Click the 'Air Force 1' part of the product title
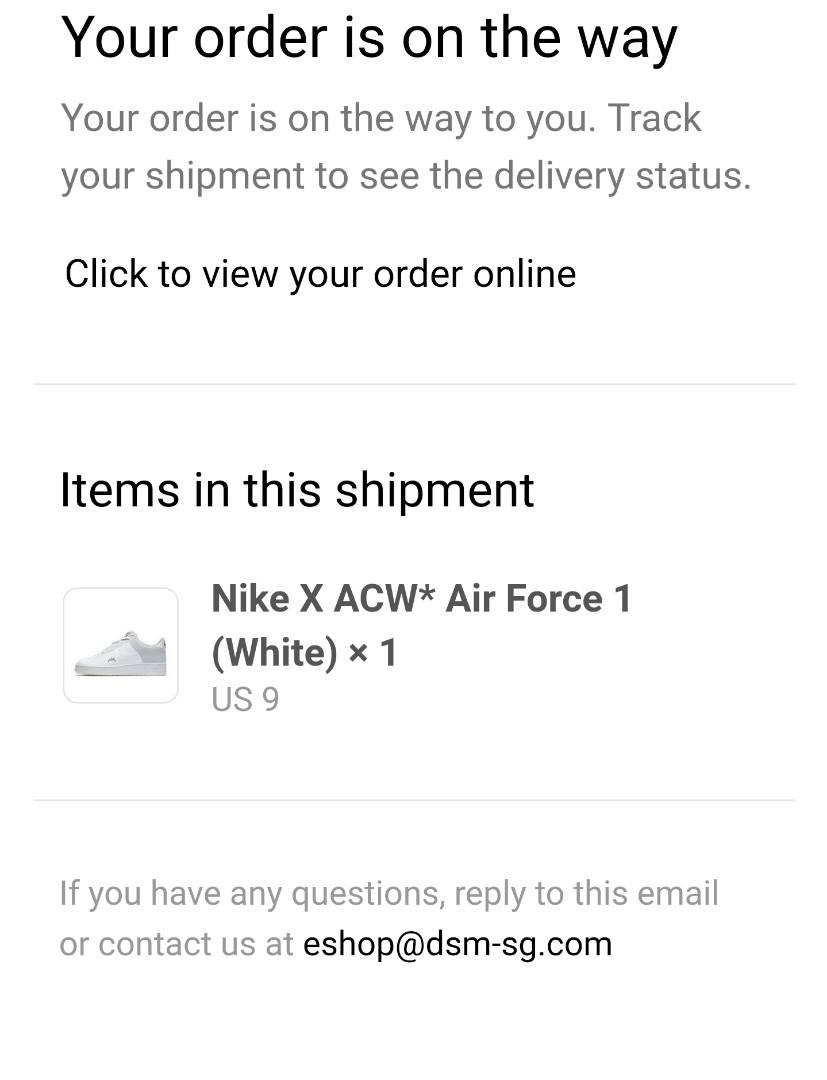This screenshot has height=1080, width=827. [x=538, y=599]
